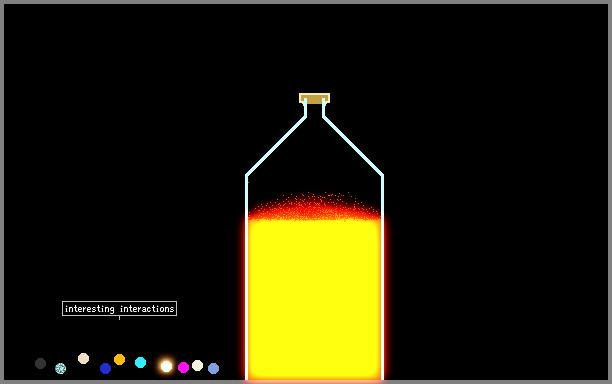Click the empty space inside the bottle above the particles
This screenshot has width=612, height=384.
315,164
